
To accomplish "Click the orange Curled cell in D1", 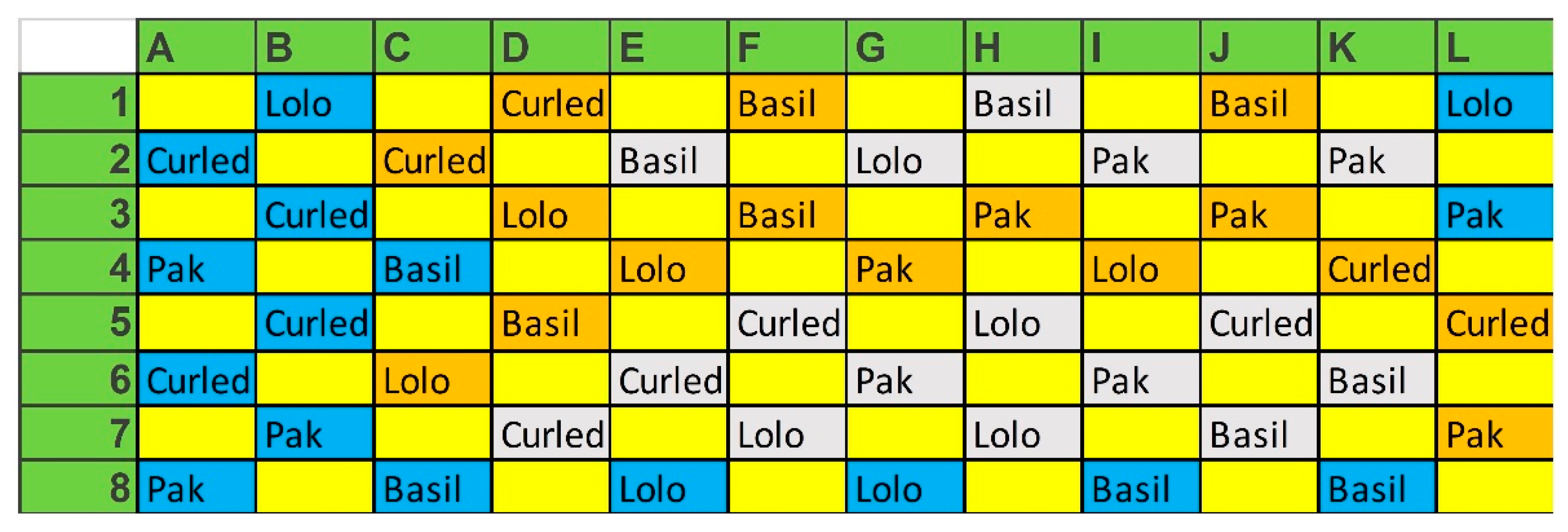I will pyautogui.click(x=551, y=102).
